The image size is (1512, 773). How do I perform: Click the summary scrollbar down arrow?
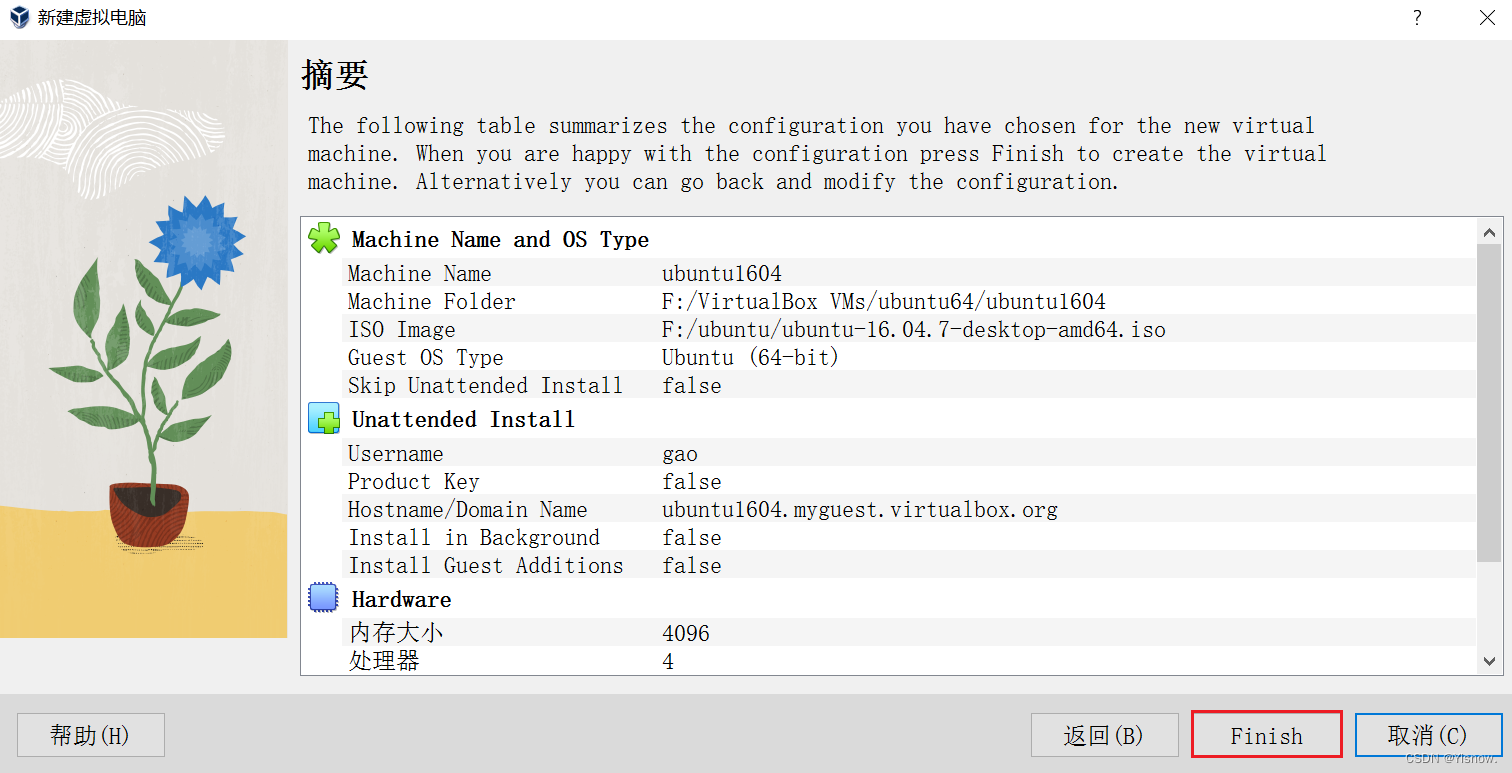click(x=1489, y=661)
